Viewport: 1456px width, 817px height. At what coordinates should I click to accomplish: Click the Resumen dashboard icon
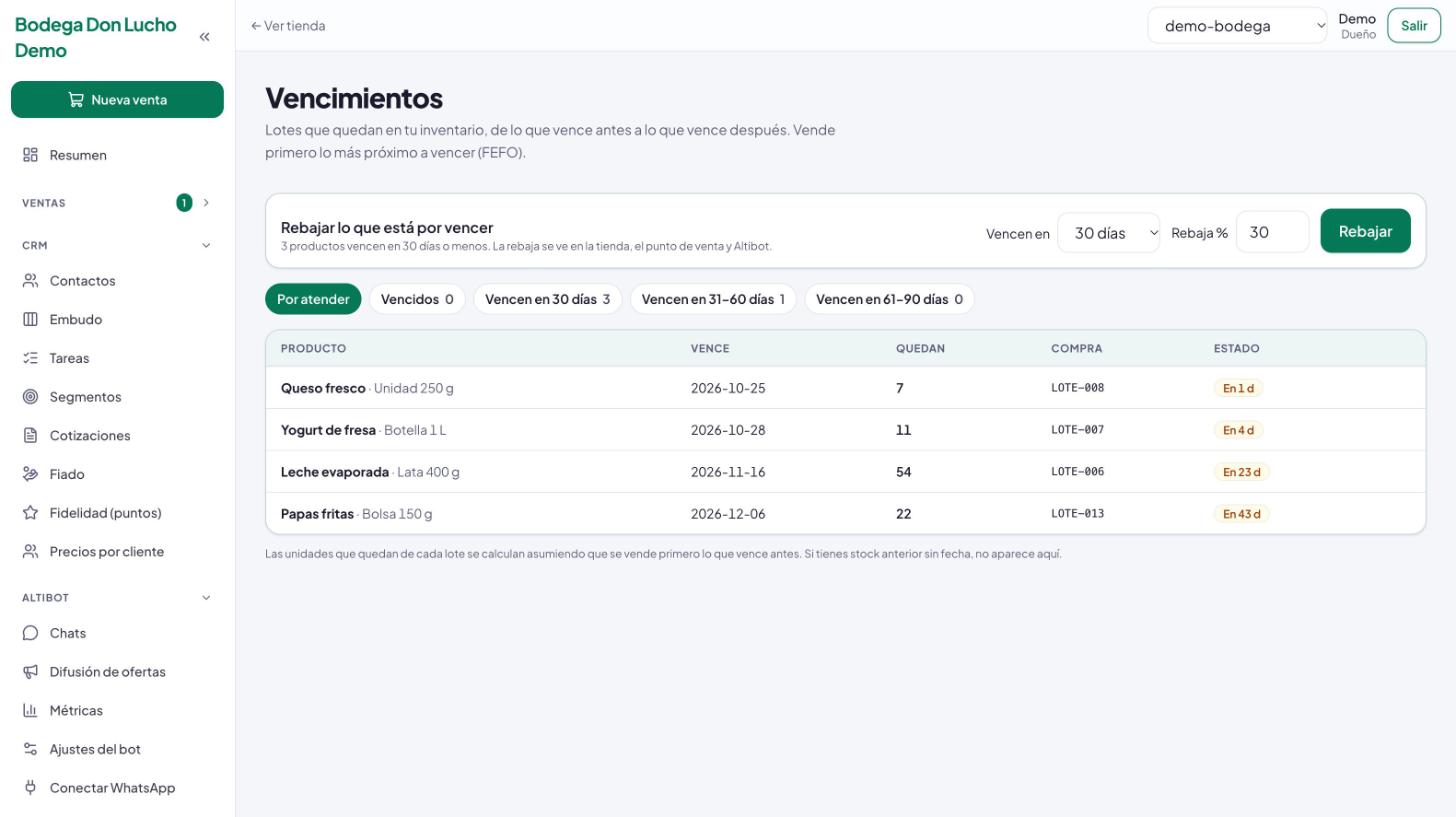(x=30, y=155)
